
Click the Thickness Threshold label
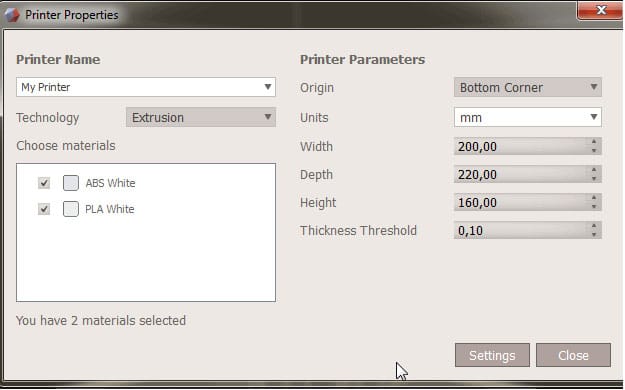tap(358, 230)
